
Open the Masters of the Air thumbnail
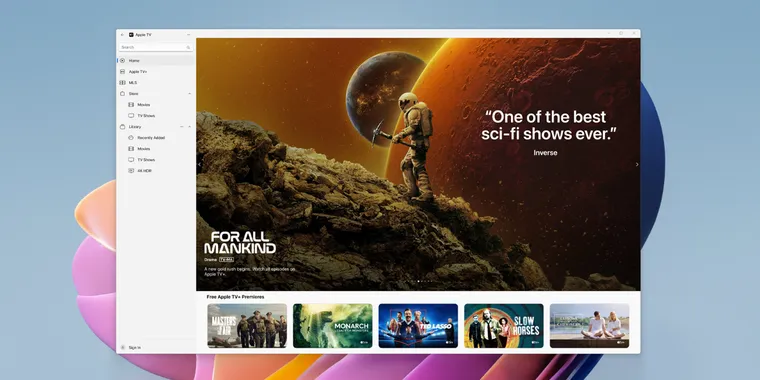[247, 326]
